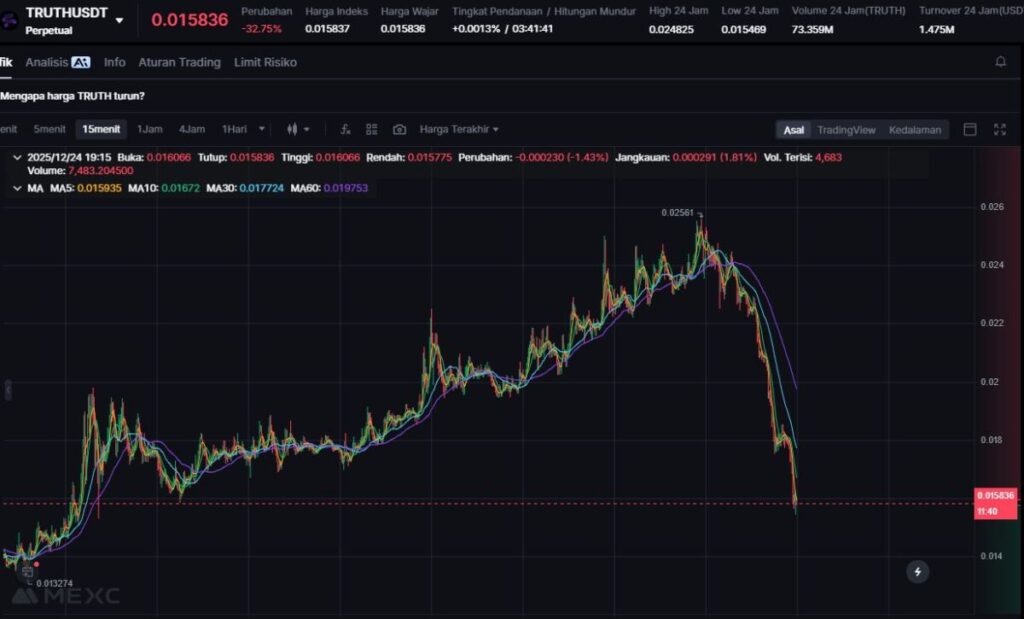Select the Asal chart mode
Image resolution: width=1024 pixels, height=619 pixels.
(x=793, y=130)
